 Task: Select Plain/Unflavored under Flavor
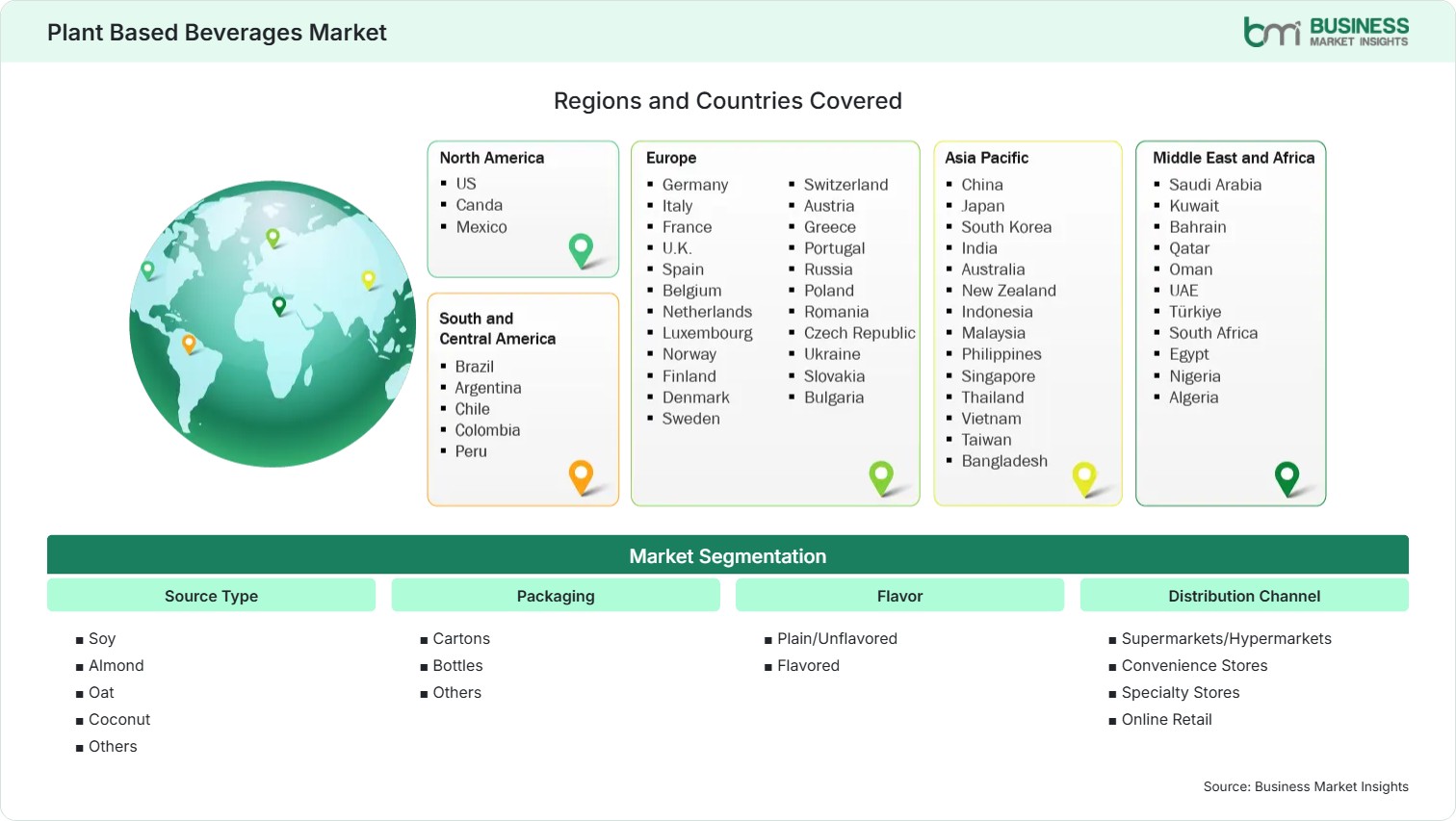tap(837, 639)
